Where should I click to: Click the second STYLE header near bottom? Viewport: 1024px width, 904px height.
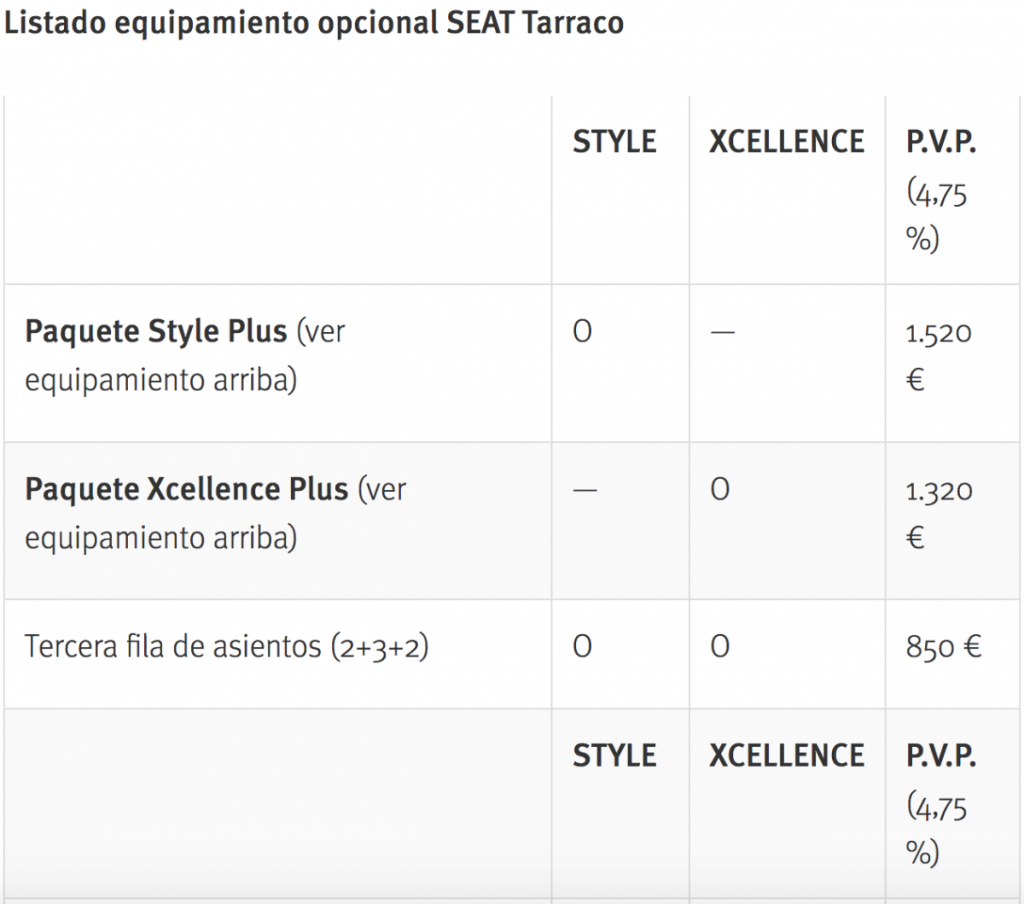point(614,755)
